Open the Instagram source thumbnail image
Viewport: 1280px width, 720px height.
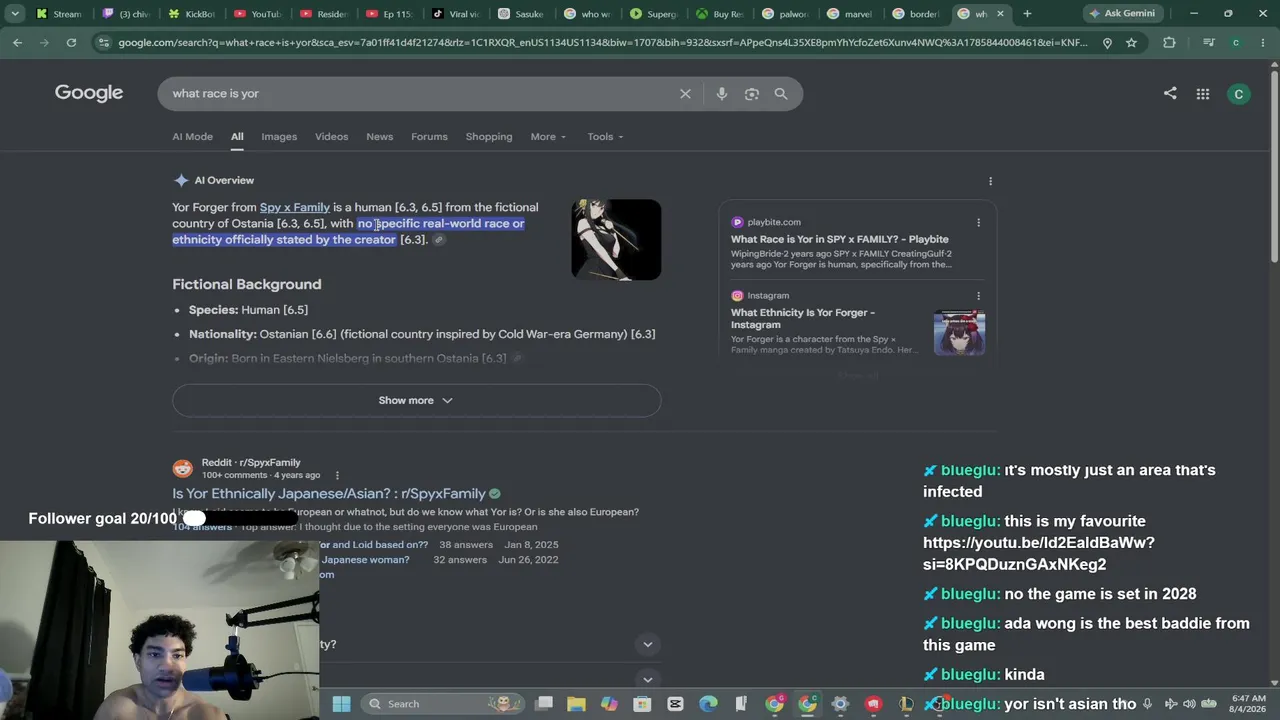(x=959, y=333)
